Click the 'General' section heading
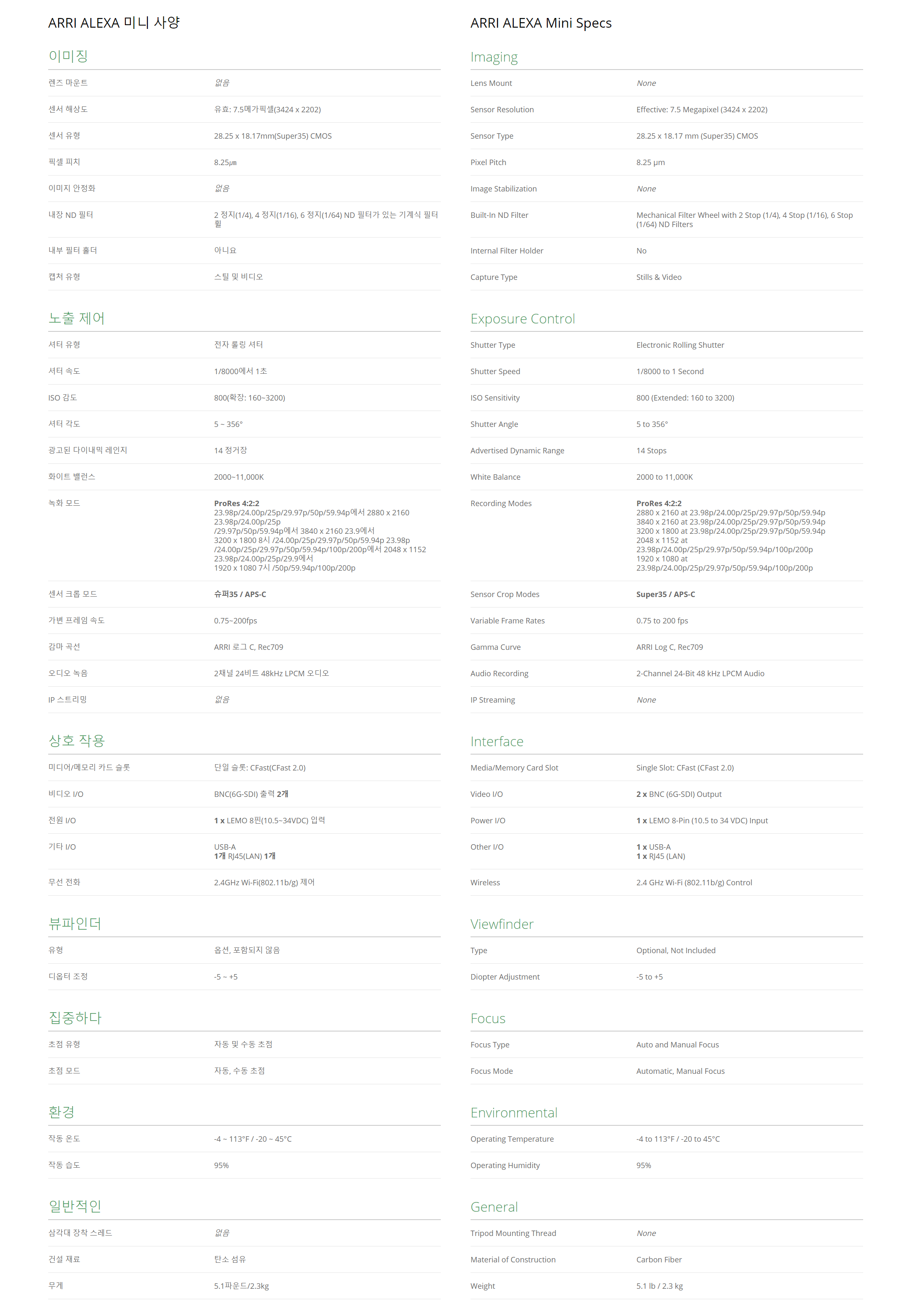Screen dimensions: 900x1316 (493, 1207)
